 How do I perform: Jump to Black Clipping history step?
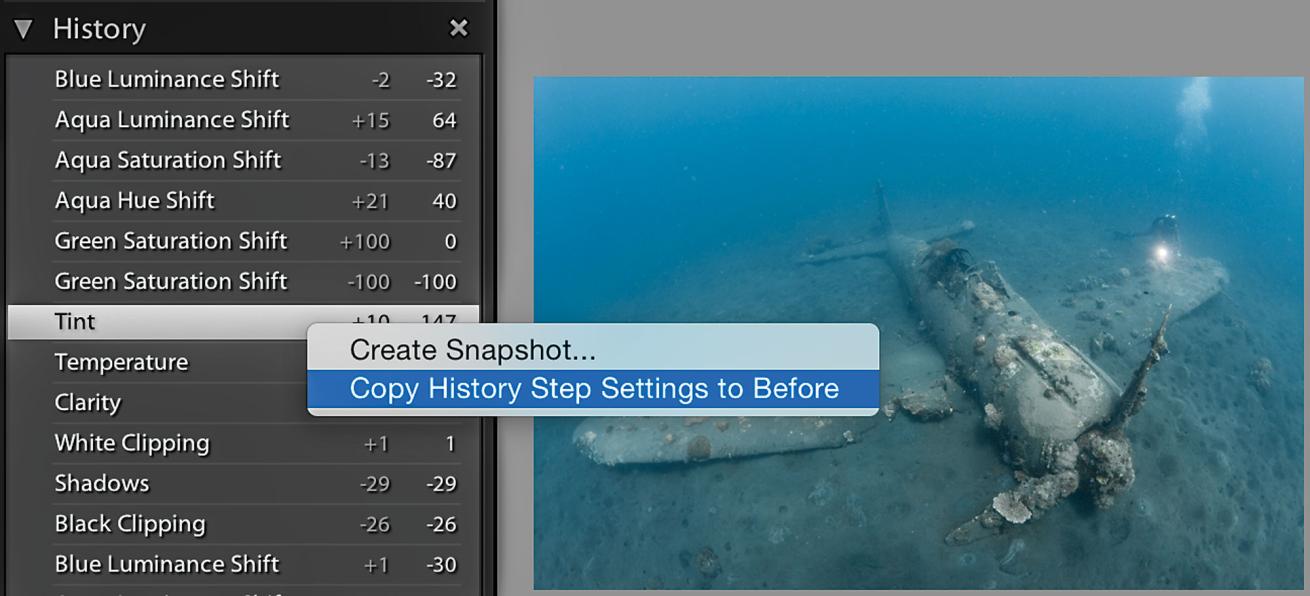(x=130, y=523)
